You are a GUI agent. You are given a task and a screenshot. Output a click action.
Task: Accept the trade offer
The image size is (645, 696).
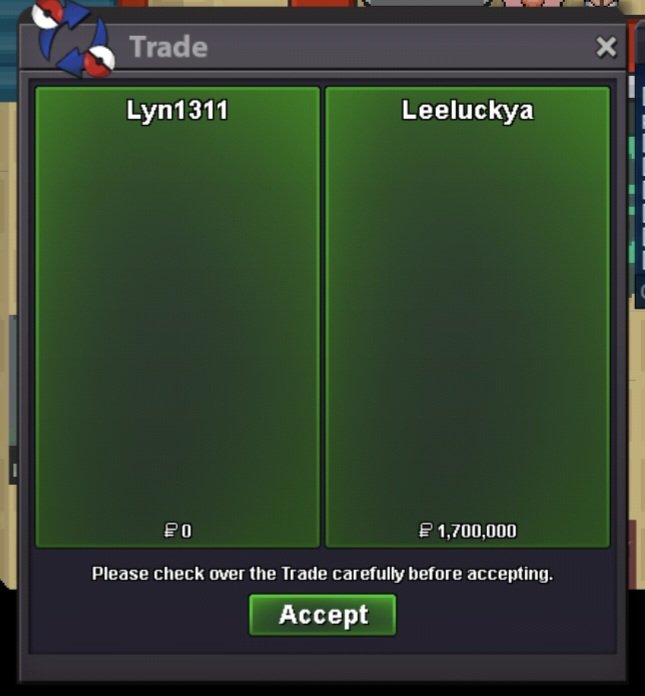pos(323,615)
